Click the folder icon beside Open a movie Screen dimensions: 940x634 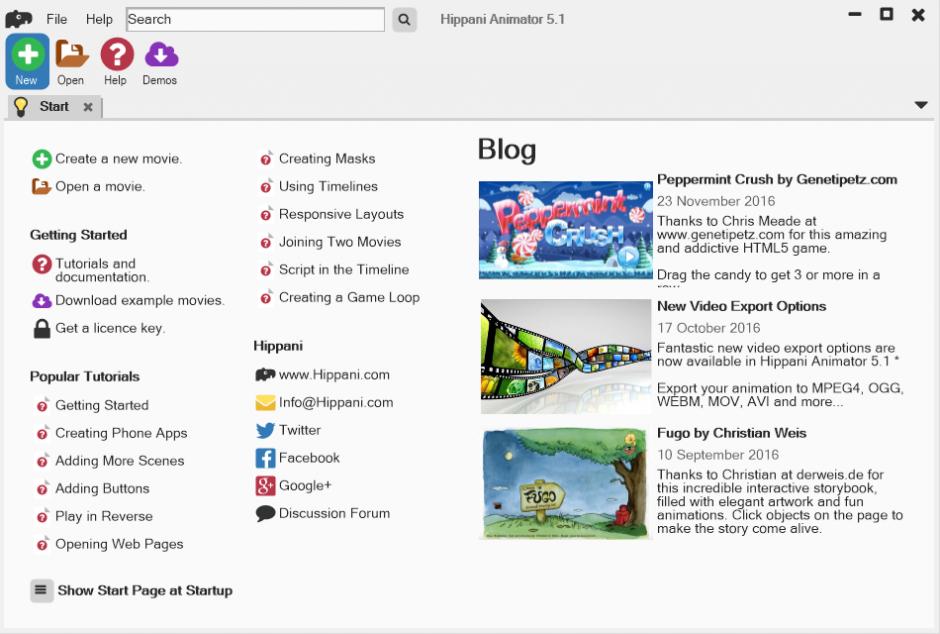(x=41, y=186)
